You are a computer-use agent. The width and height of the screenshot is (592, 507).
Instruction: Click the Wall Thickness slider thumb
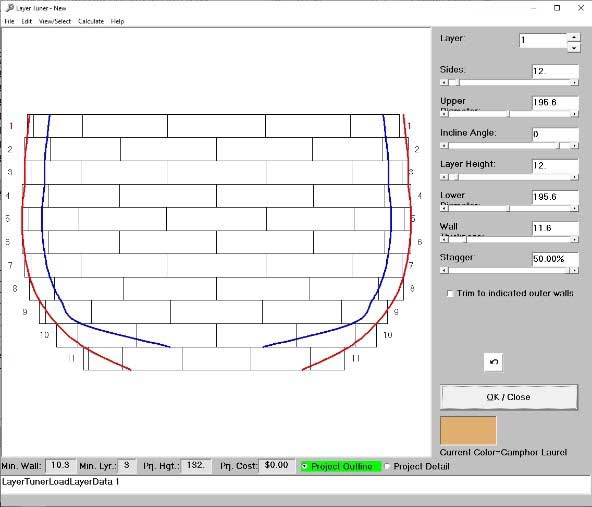coord(465,239)
